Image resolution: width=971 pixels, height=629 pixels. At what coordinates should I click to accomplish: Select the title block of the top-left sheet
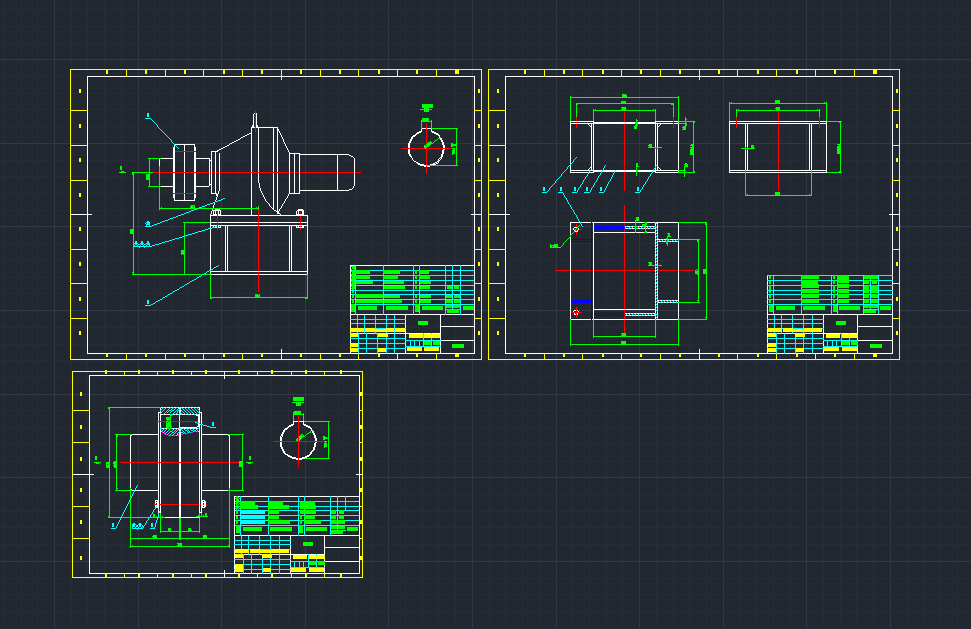click(412, 308)
